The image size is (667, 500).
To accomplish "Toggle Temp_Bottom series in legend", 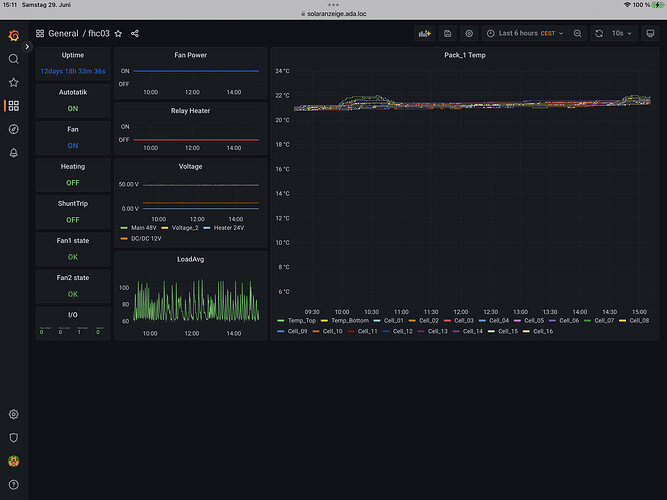I will pyautogui.click(x=350, y=320).
